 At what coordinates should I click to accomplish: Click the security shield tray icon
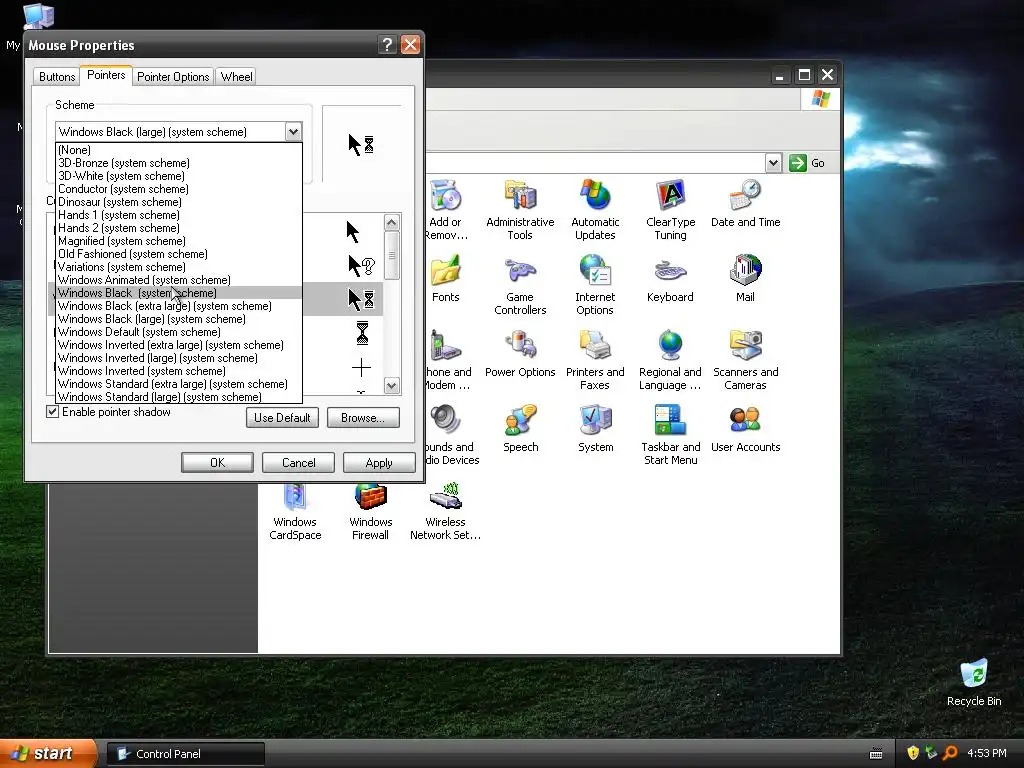click(913, 753)
